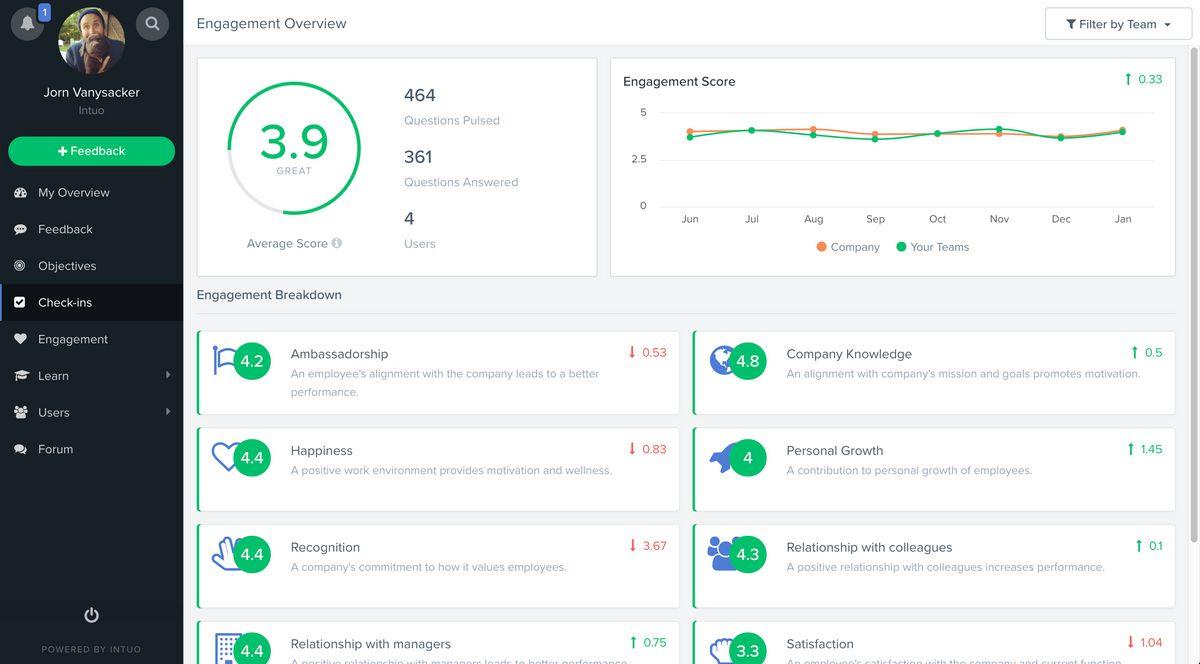This screenshot has height=664, width=1200.
Task: Click the 3.67 Recognition decrease value
Action: point(647,546)
